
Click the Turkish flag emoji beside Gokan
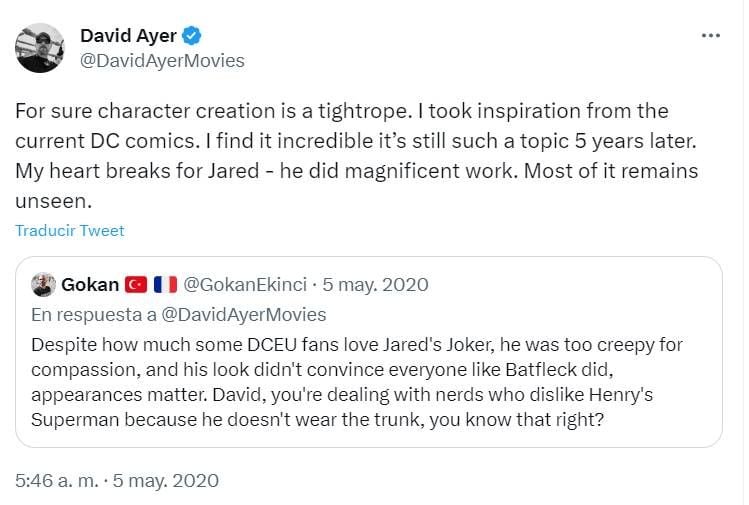[x=138, y=285]
